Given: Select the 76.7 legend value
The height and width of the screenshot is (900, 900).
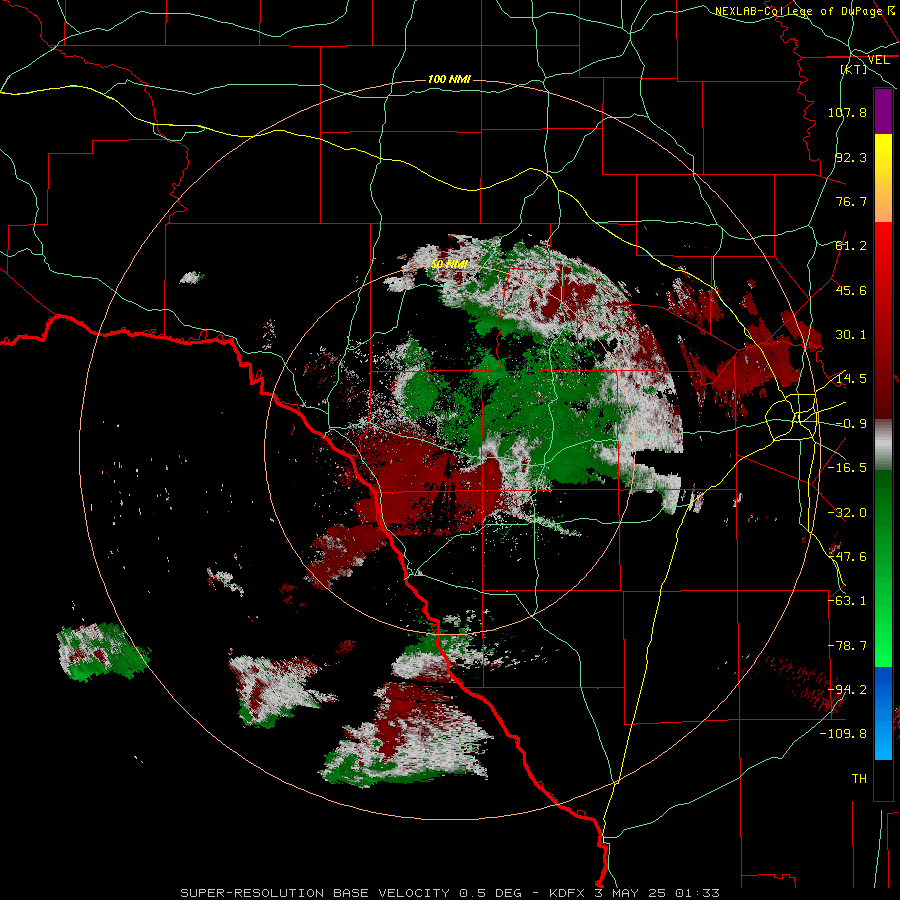Looking at the screenshot, I should (x=851, y=201).
